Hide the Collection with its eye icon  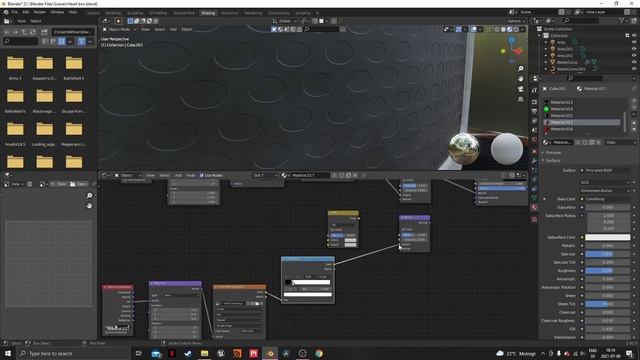pyautogui.click(x=634, y=36)
